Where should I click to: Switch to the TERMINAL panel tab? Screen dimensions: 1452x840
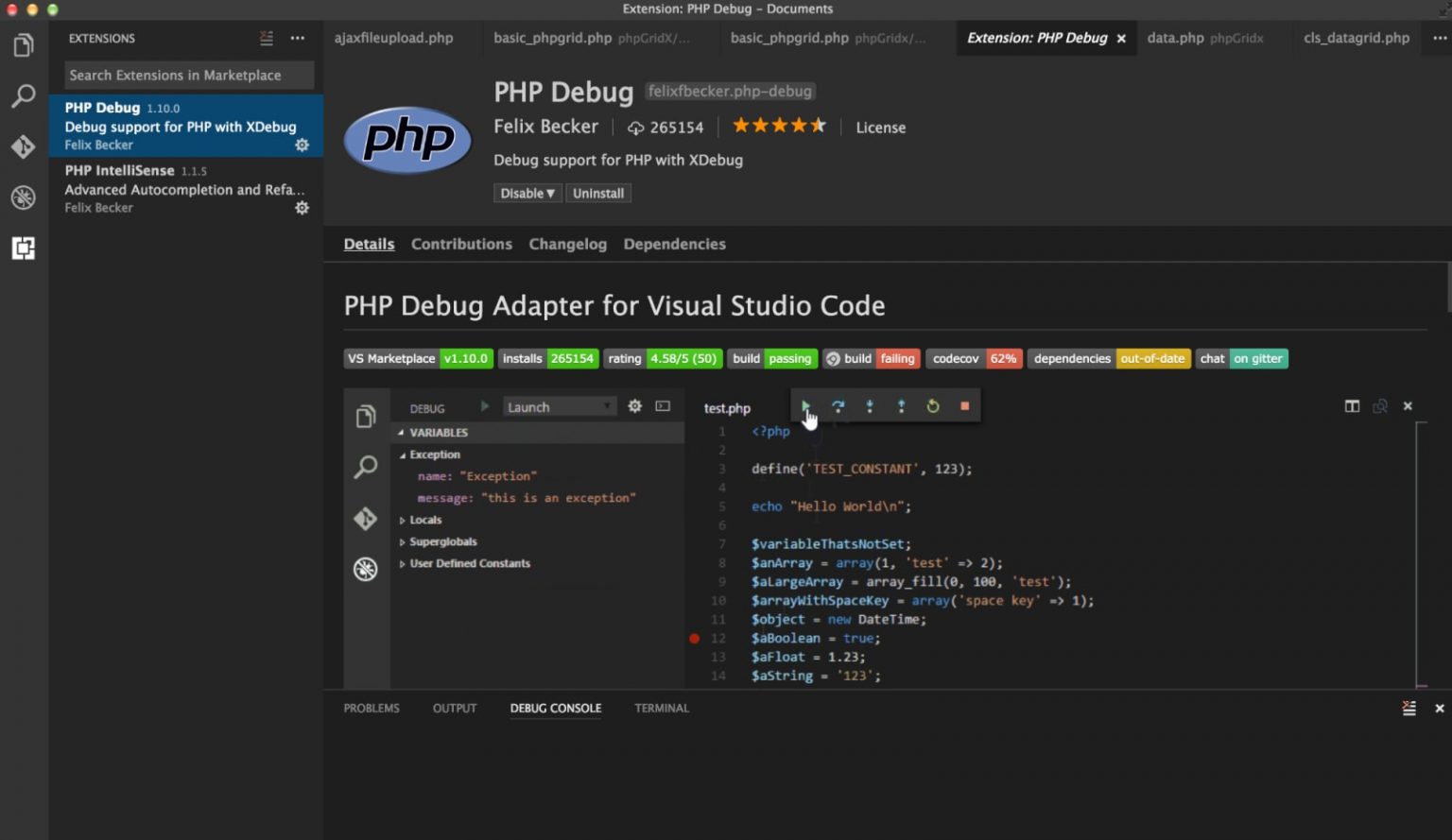click(662, 708)
